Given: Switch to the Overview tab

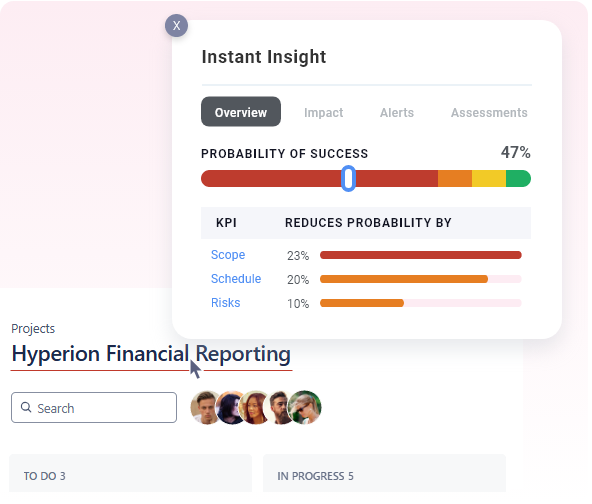Looking at the screenshot, I should click(241, 112).
